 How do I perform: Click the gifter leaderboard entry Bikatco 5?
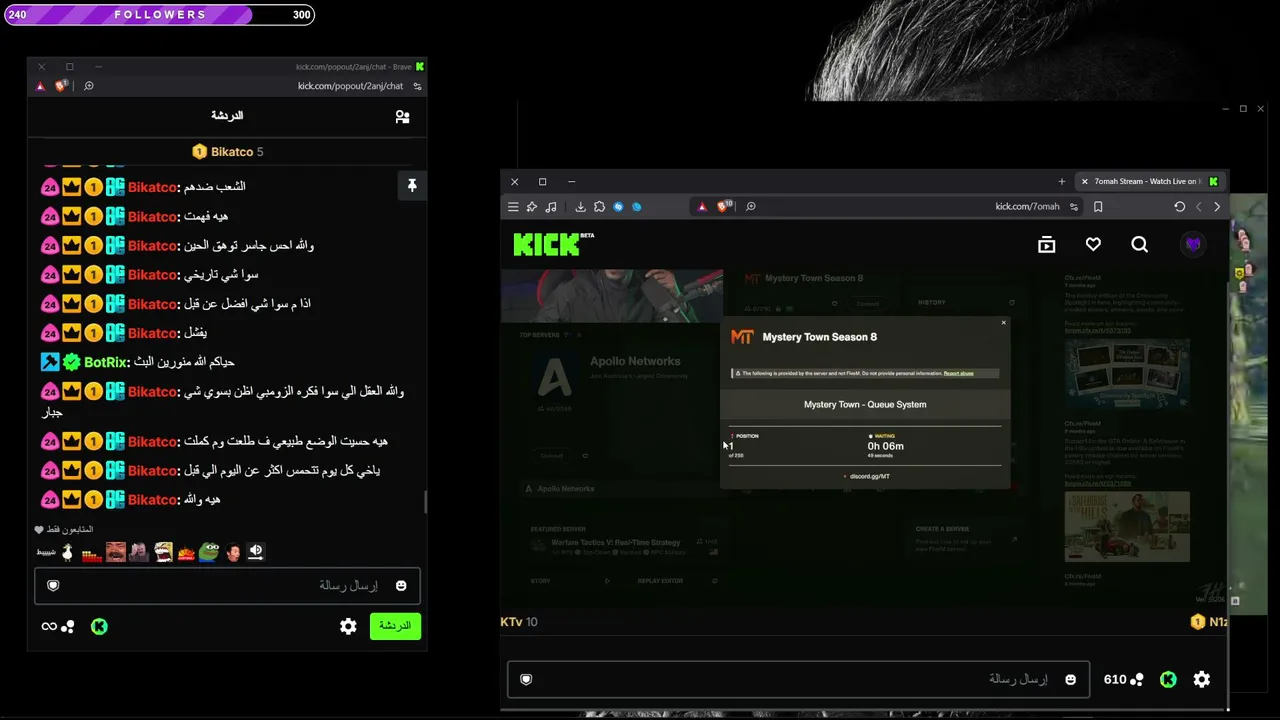tap(227, 152)
